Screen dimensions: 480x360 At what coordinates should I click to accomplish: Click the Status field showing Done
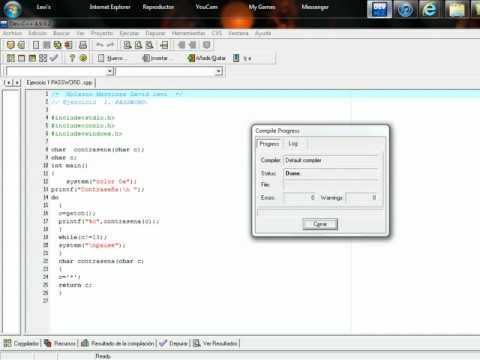(x=331, y=173)
